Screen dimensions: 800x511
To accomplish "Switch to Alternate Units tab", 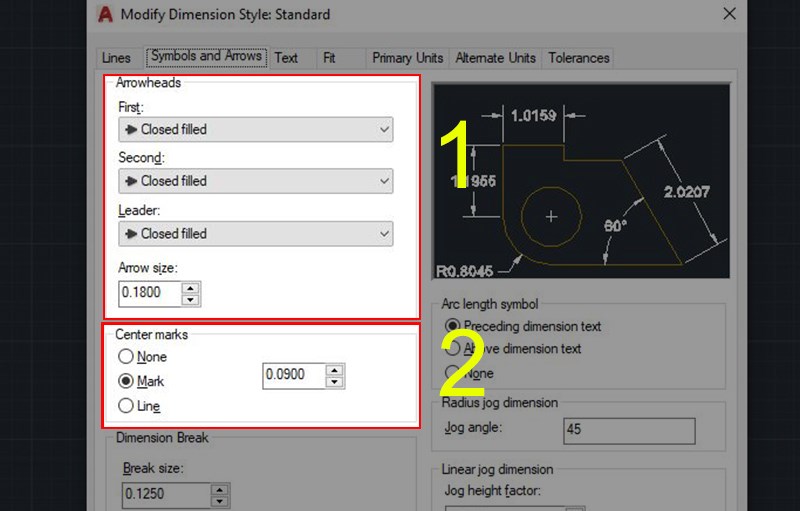I will (495, 58).
